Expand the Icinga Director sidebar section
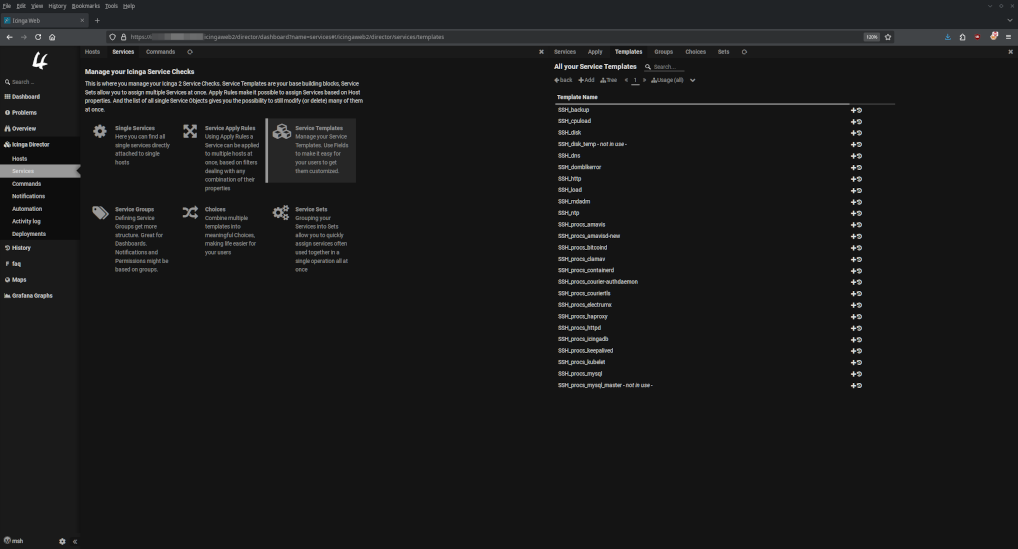This screenshot has height=549, width=1018. pyautogui.click(x=30, y=144)
